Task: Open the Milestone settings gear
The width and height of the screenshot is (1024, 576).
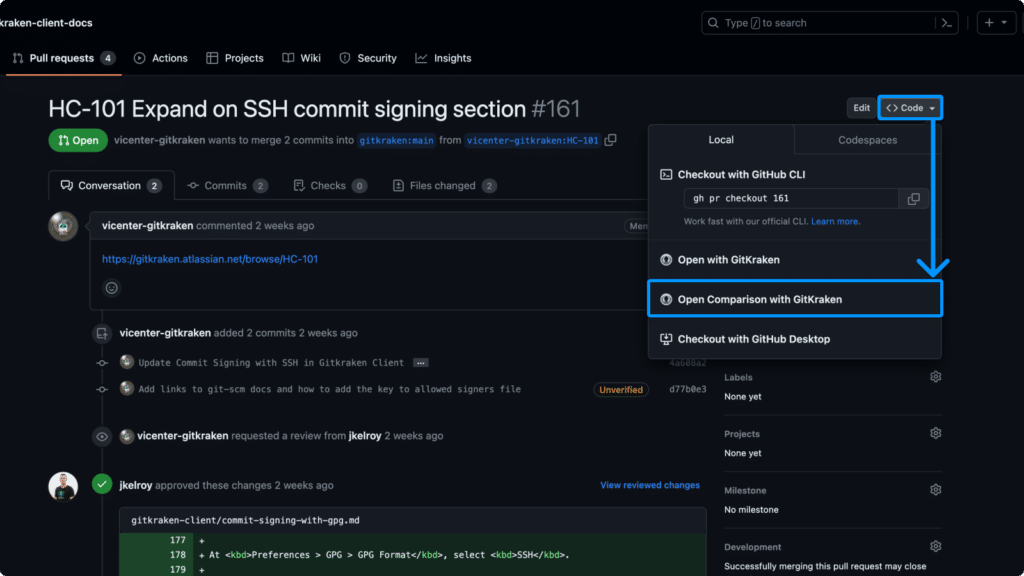Action: (x=935, y=489)
